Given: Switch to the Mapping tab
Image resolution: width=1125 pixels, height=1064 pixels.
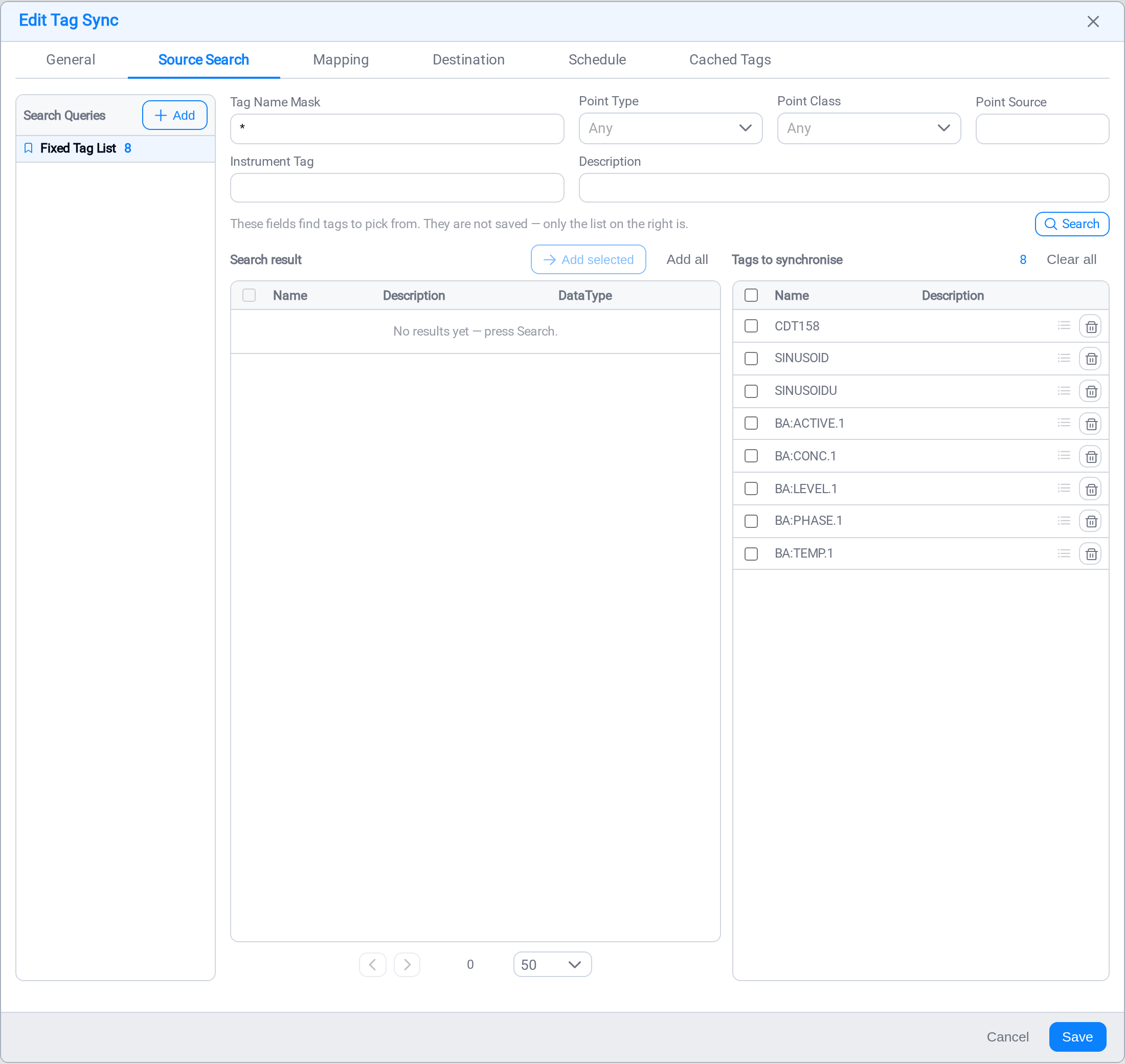Looking at the screenshot, I should (341, 59).
